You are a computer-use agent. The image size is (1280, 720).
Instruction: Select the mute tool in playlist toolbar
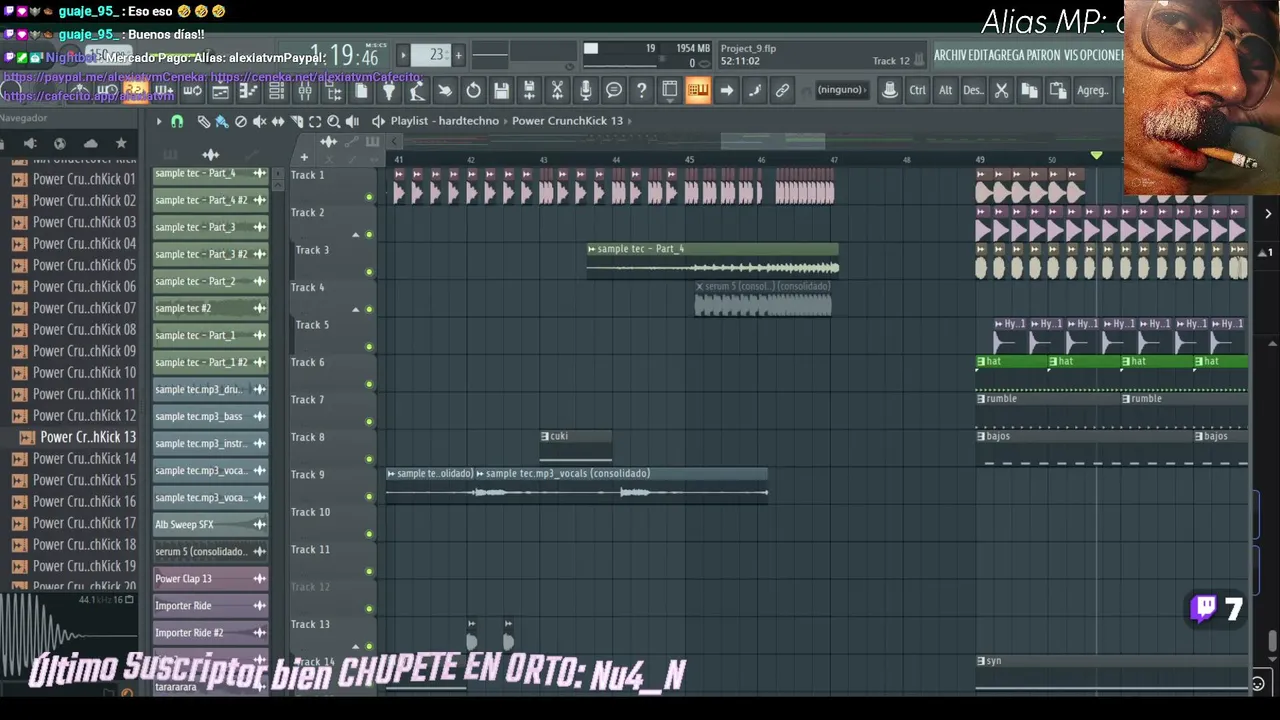259,122
